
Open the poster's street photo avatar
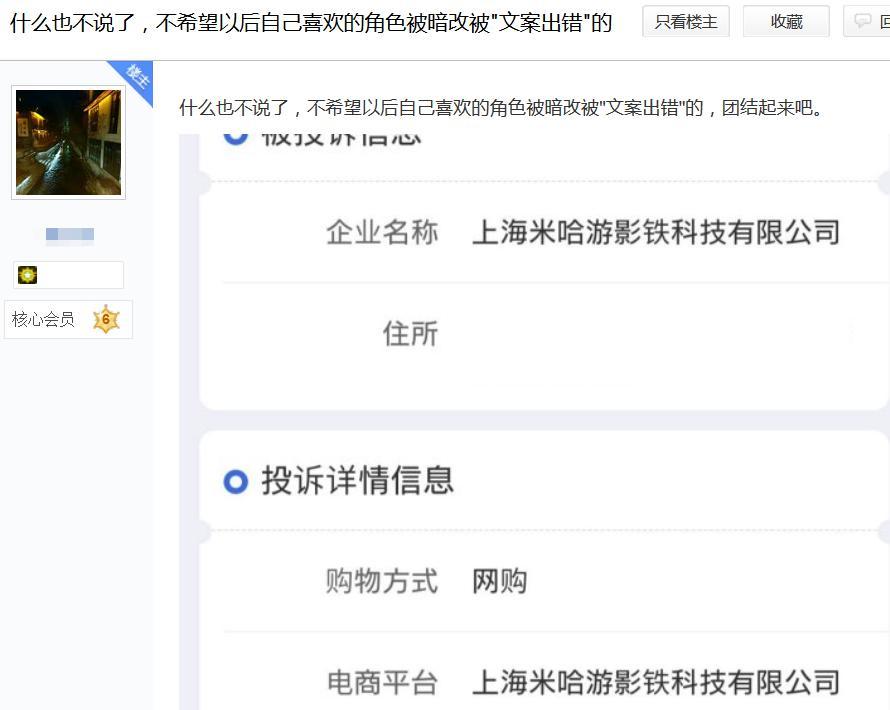click(x=68, y=142)
